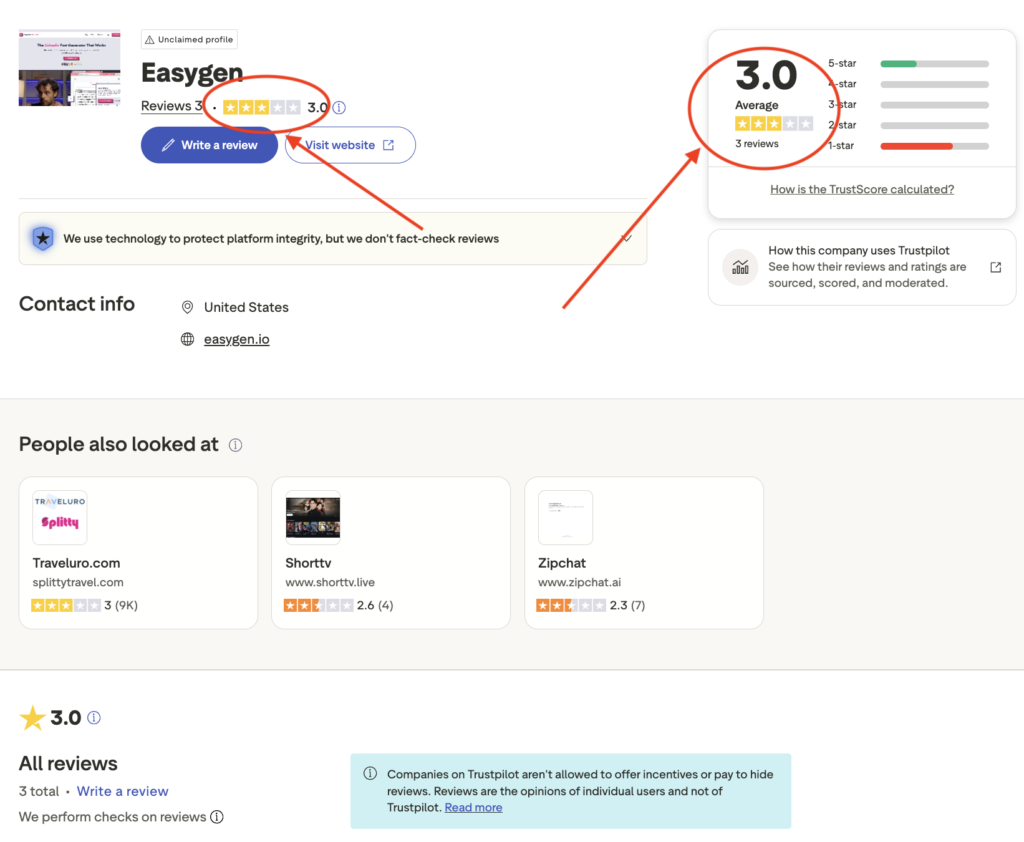This screenshot has height=842, width=1024.
Task: Filter reviews by 5-star bar
Action: pos(934,64)
